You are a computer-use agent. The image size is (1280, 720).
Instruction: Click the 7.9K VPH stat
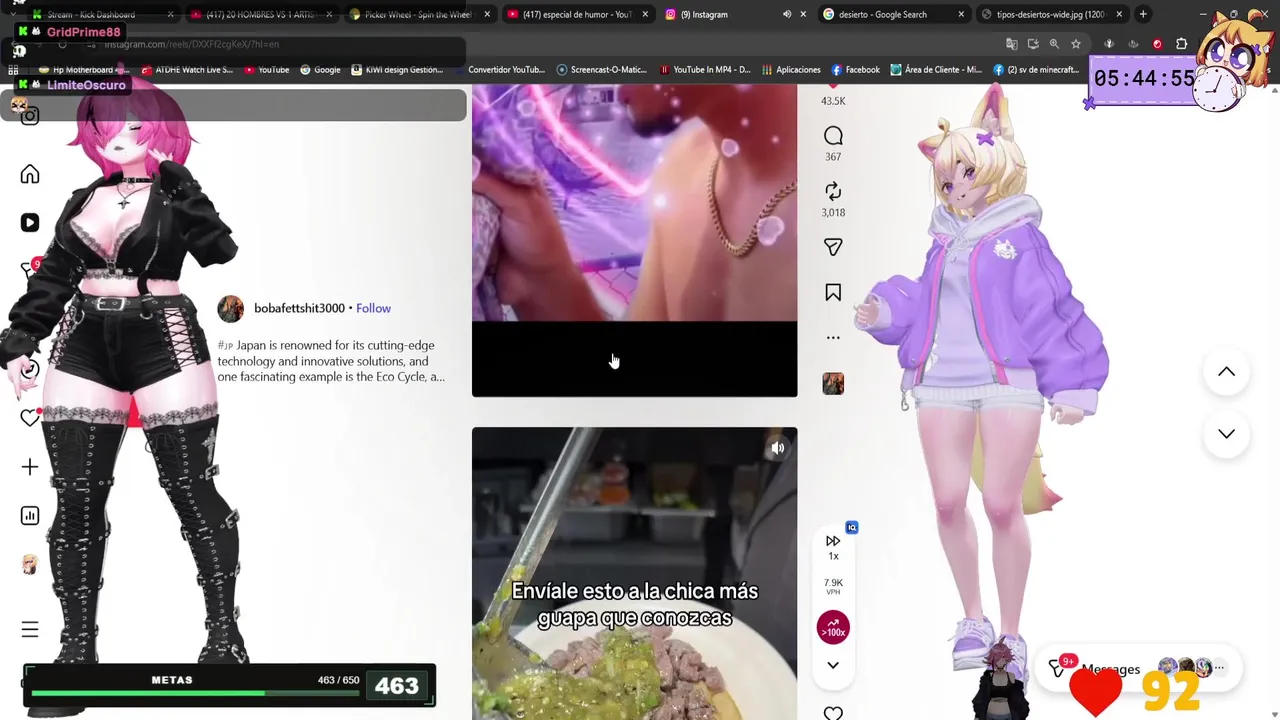tap(833, 586)
